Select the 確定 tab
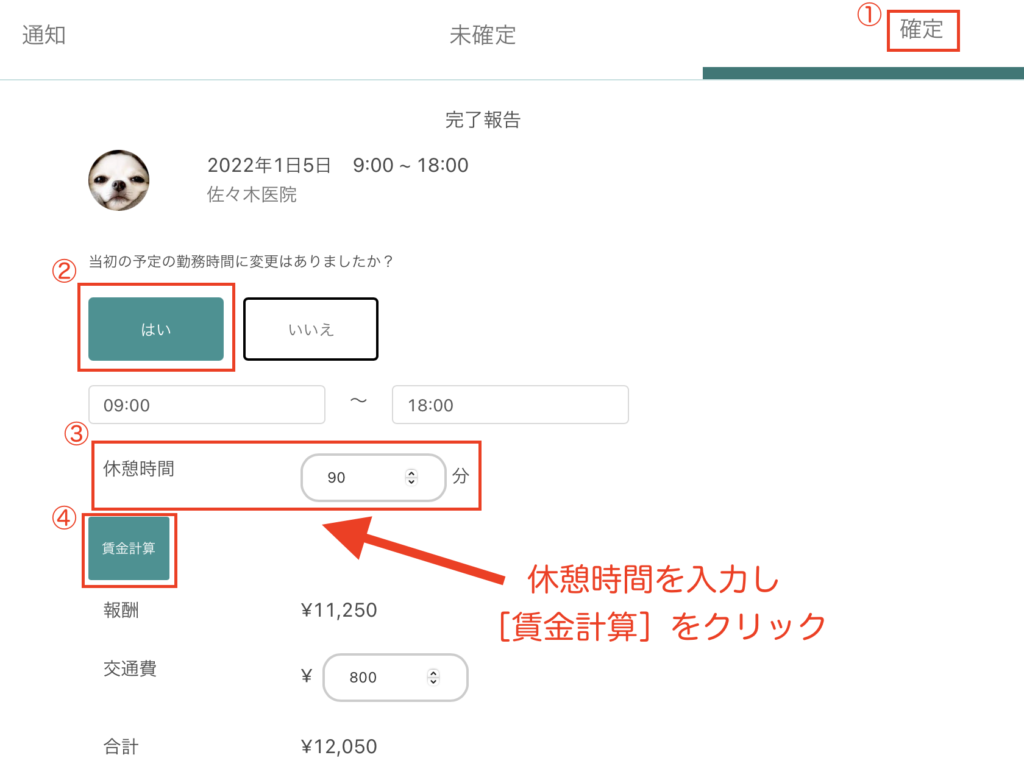 921,29
